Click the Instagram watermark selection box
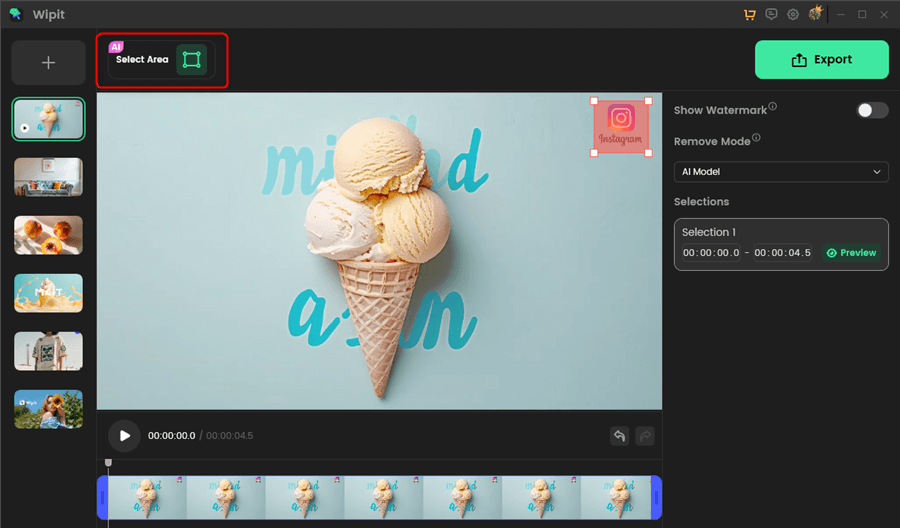 point(621,127)
